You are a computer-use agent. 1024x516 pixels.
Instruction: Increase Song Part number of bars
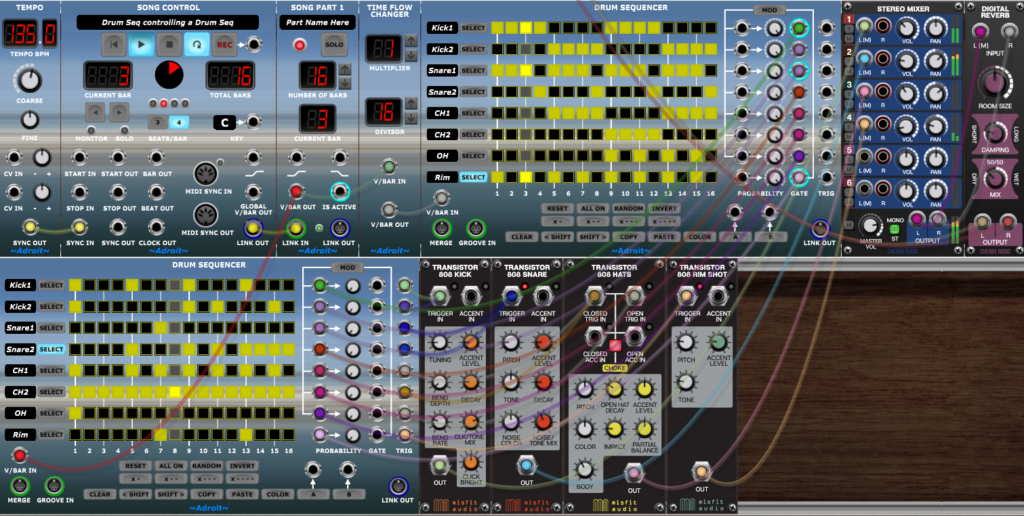(x=345, y=69)
